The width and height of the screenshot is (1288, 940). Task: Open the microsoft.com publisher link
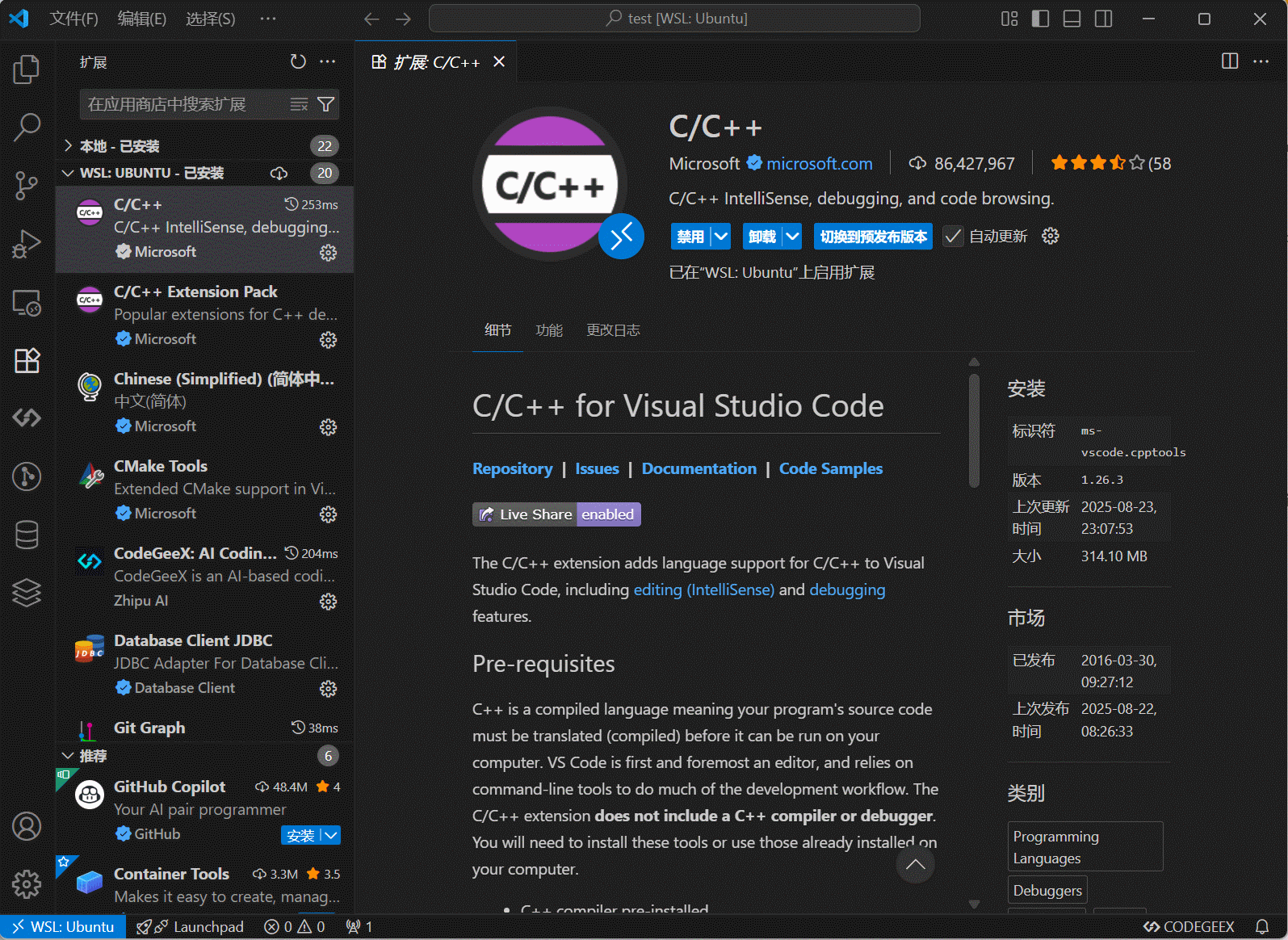[819, 163]
